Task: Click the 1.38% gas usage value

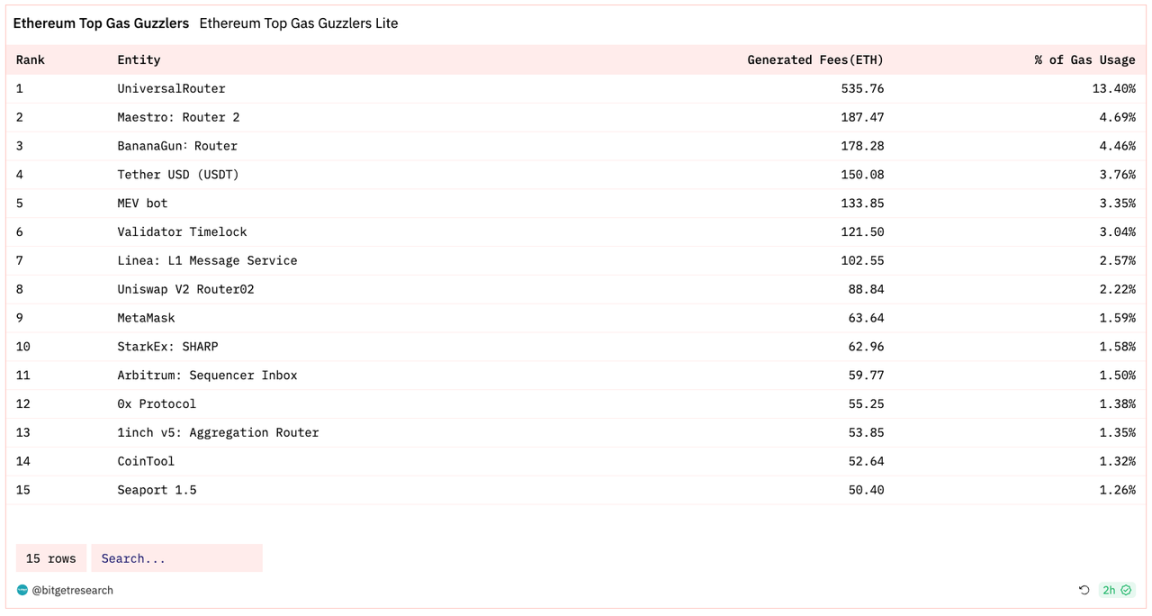Action: point(1117,404)
